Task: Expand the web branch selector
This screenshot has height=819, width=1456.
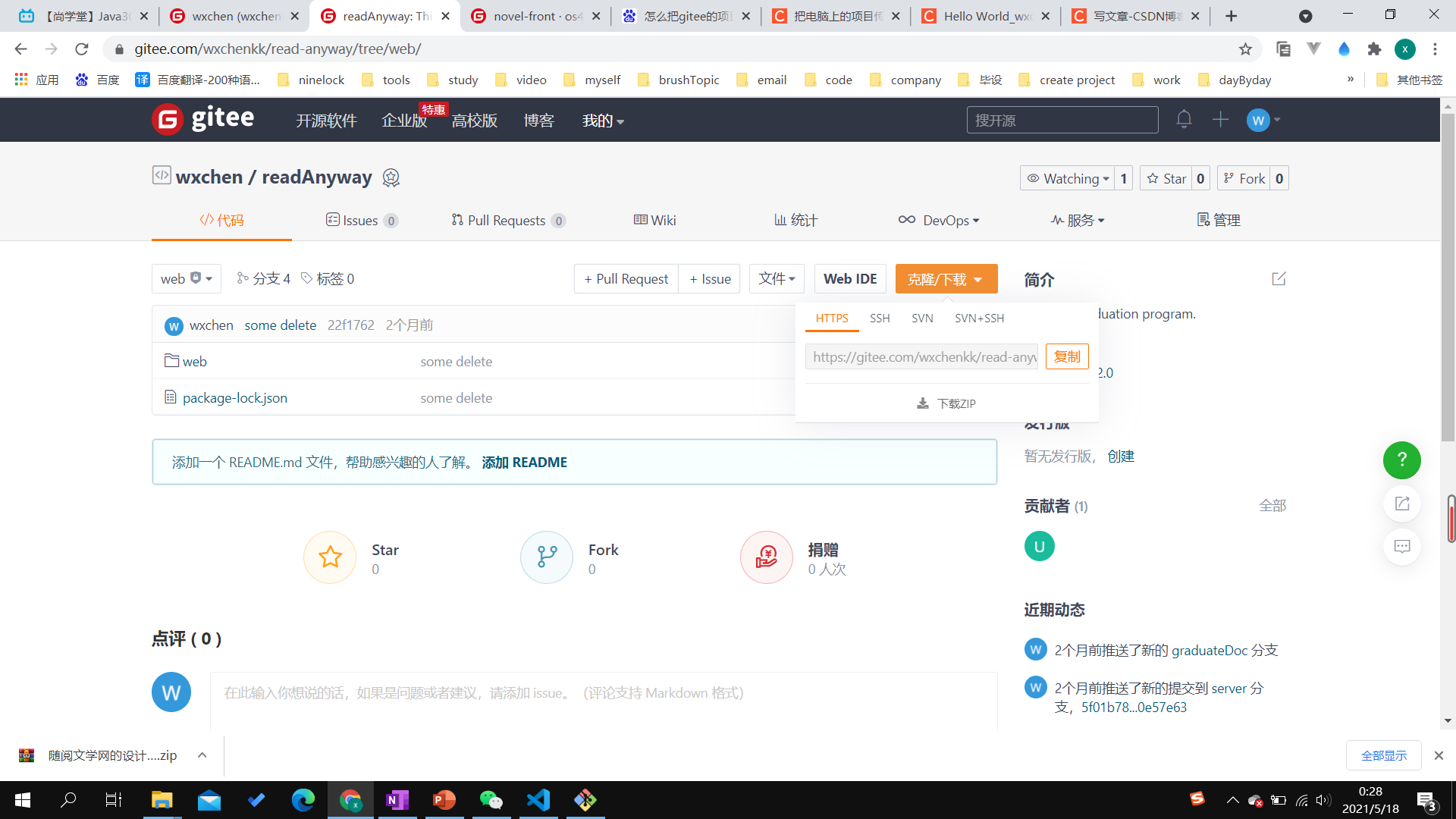Action: pos(187,278)
